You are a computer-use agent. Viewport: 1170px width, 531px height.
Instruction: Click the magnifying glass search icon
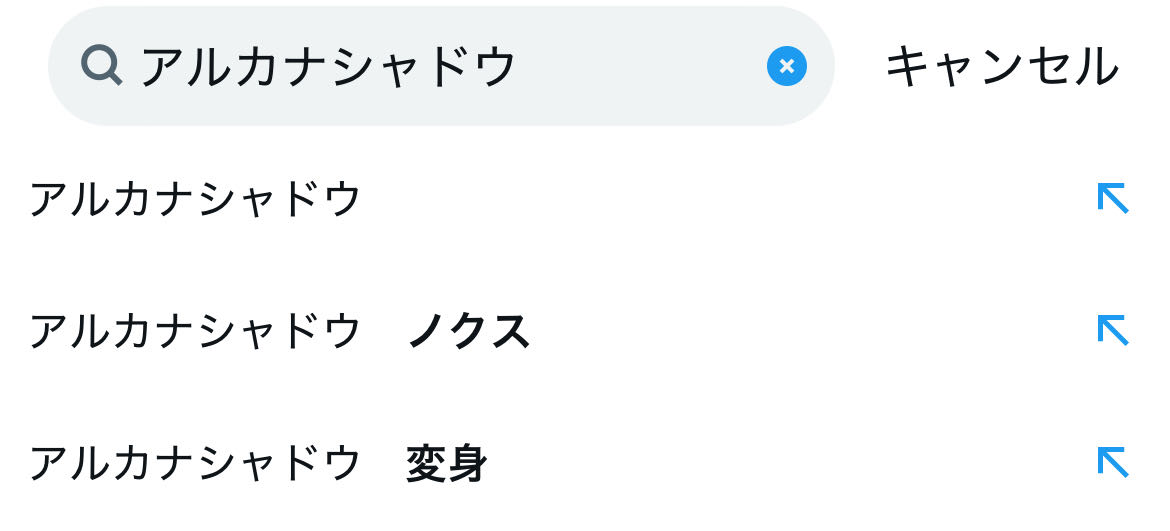tap(101, 66)
